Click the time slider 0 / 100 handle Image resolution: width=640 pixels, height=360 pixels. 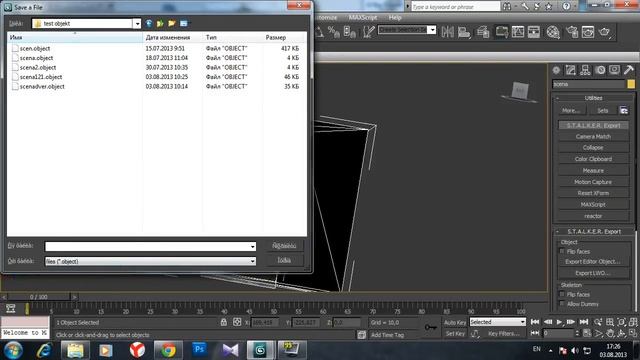[38, 297]
